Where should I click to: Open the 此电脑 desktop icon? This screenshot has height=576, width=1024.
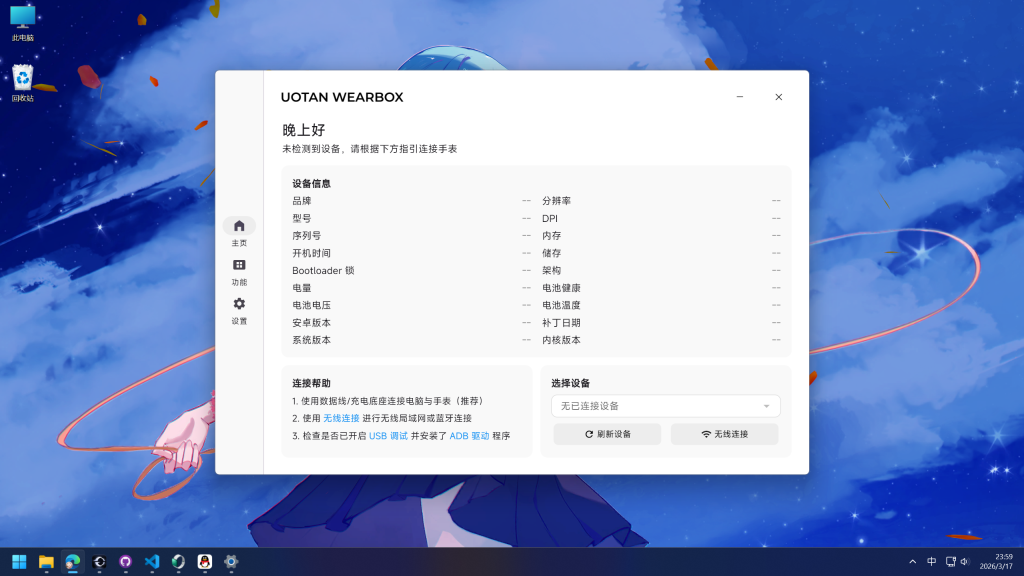point(22,22)
